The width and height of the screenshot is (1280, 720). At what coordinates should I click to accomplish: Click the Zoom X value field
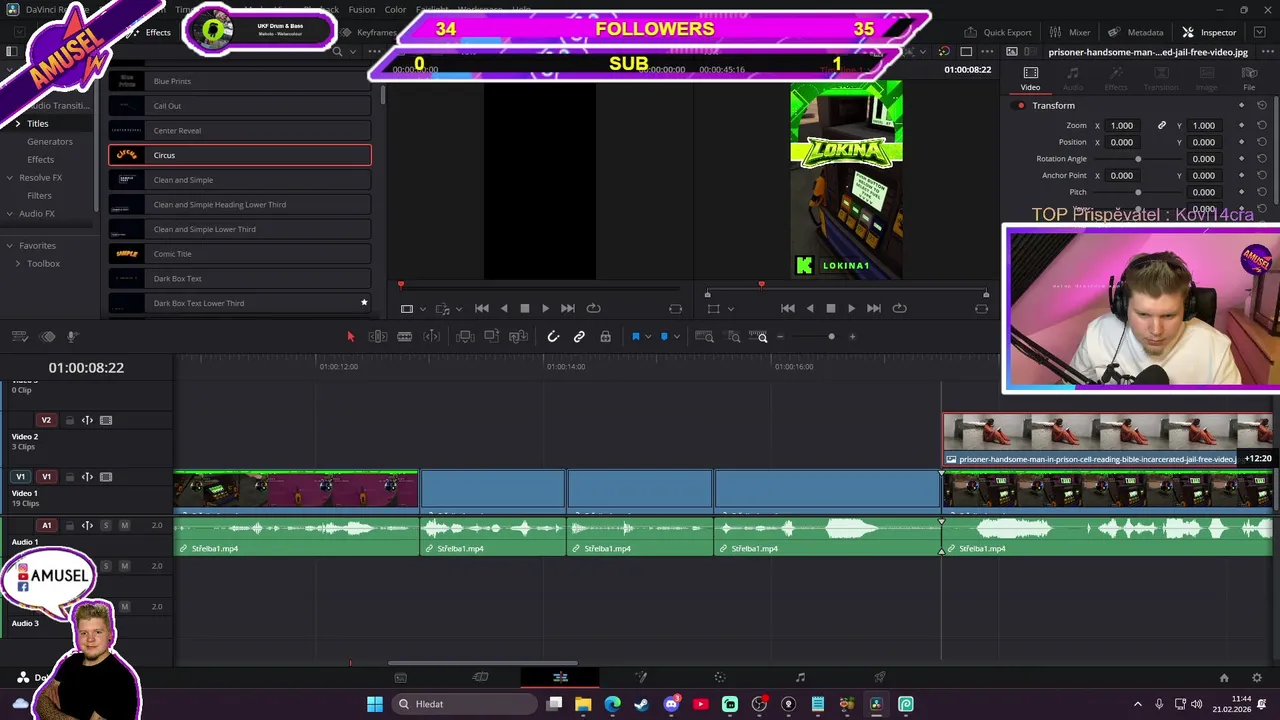pyautogui.click(x=1122, y=125)
